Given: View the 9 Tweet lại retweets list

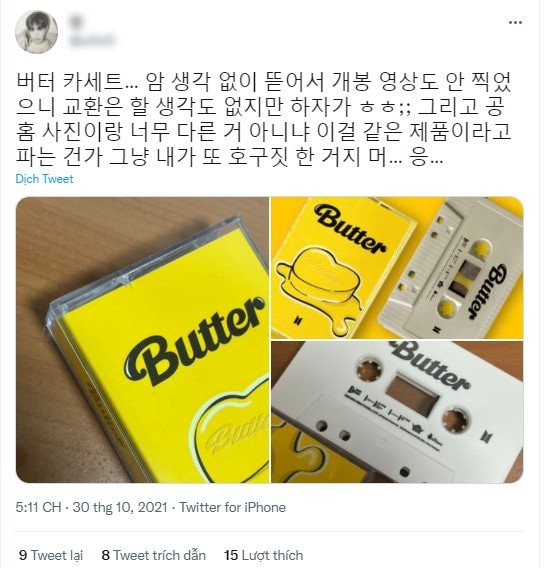Looking at the screenshot, I should tap(51, 555).
